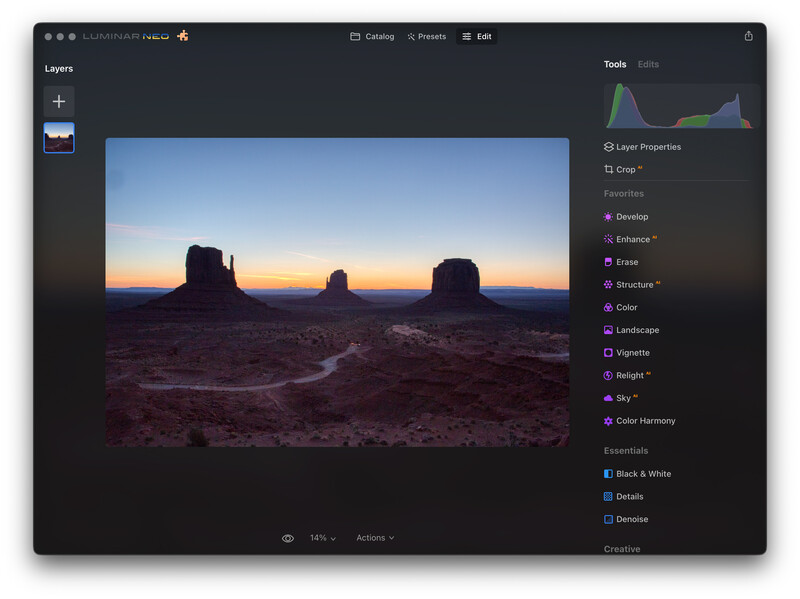Select the Monument Valley layer thumbnail
Viewport: 800px width, 599px height.
click(59, 138)
